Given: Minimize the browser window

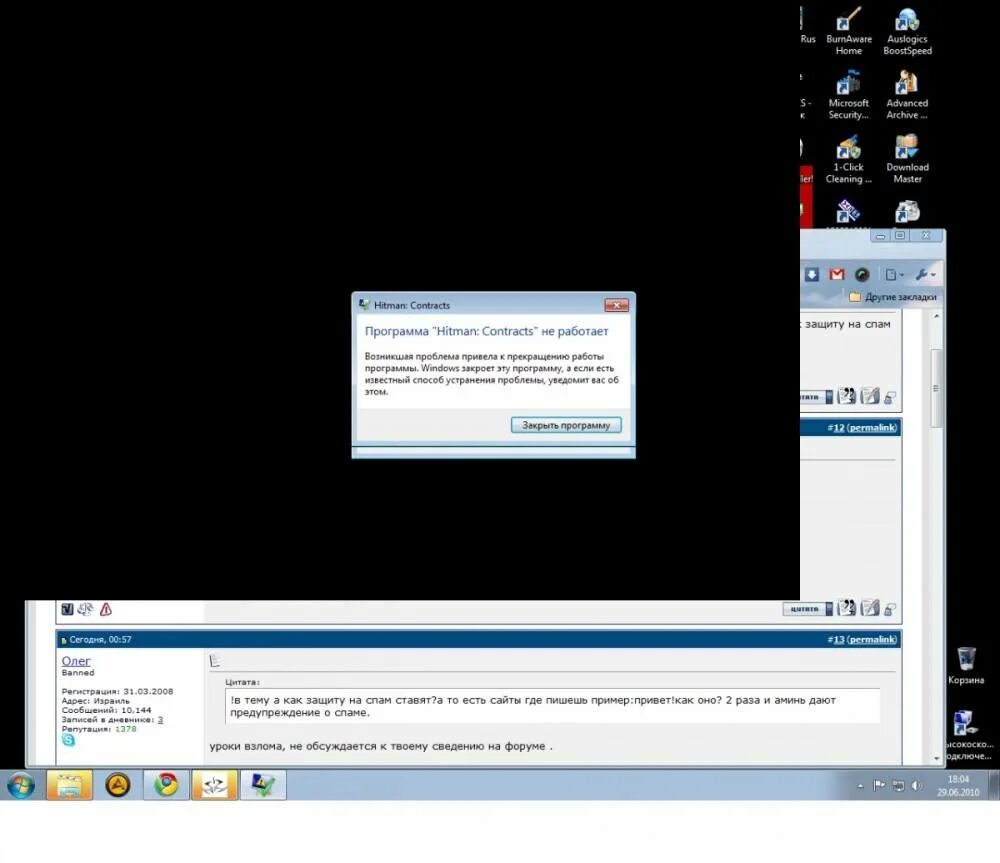Looking at the screenshot, I should tap(881, 236).
